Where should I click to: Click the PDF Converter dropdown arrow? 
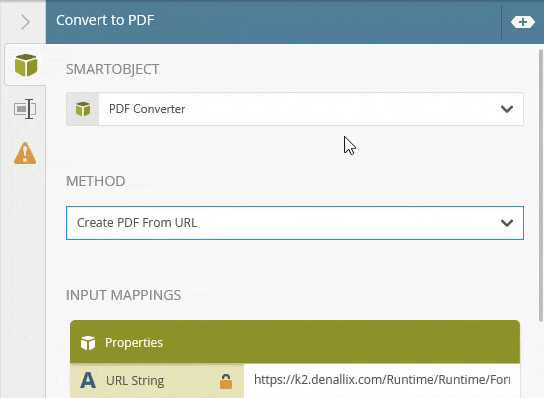507,109
